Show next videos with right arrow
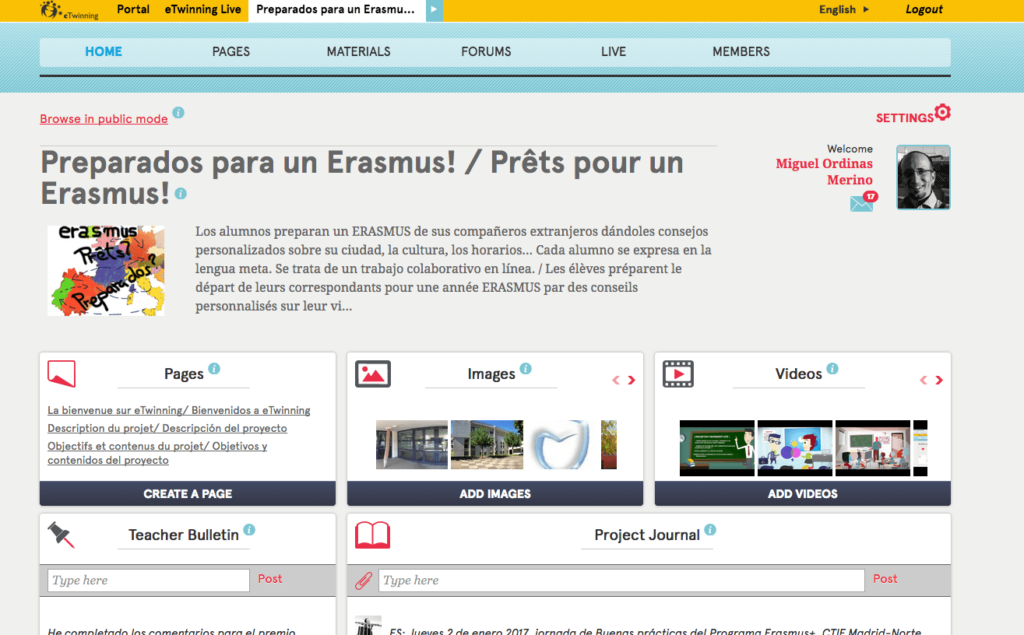 point(939,380)
